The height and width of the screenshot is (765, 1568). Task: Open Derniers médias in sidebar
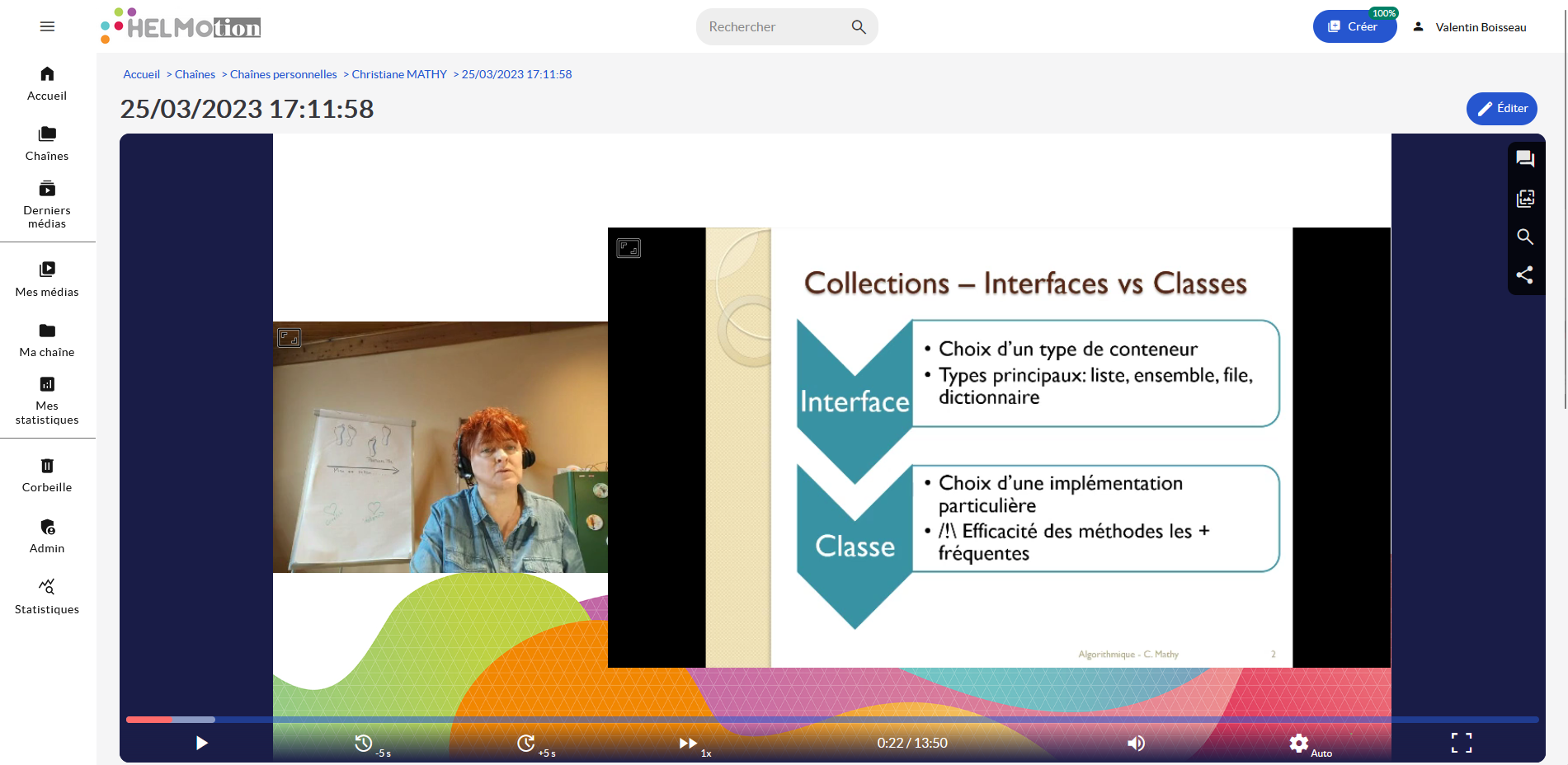47,204
